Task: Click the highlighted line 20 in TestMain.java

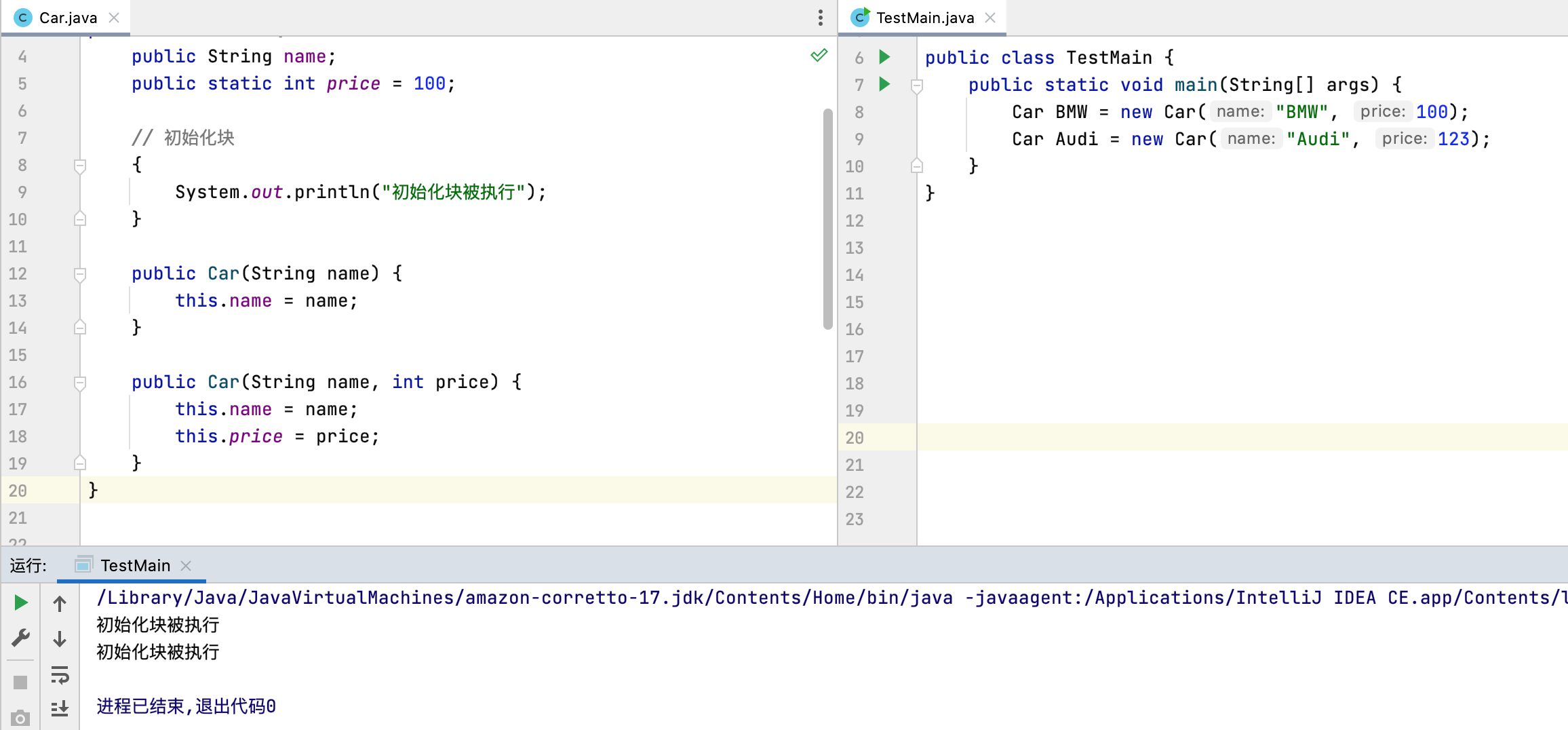Action: tap(1202, 438)
